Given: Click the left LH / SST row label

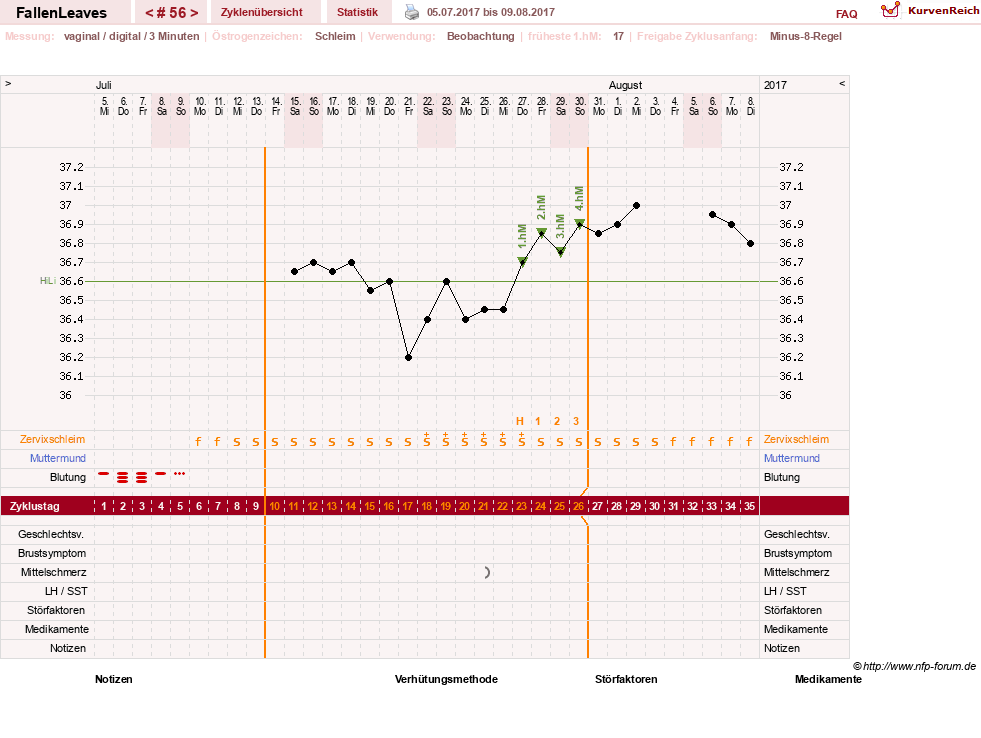Looking at the screenshot, I should coord(66,591).
